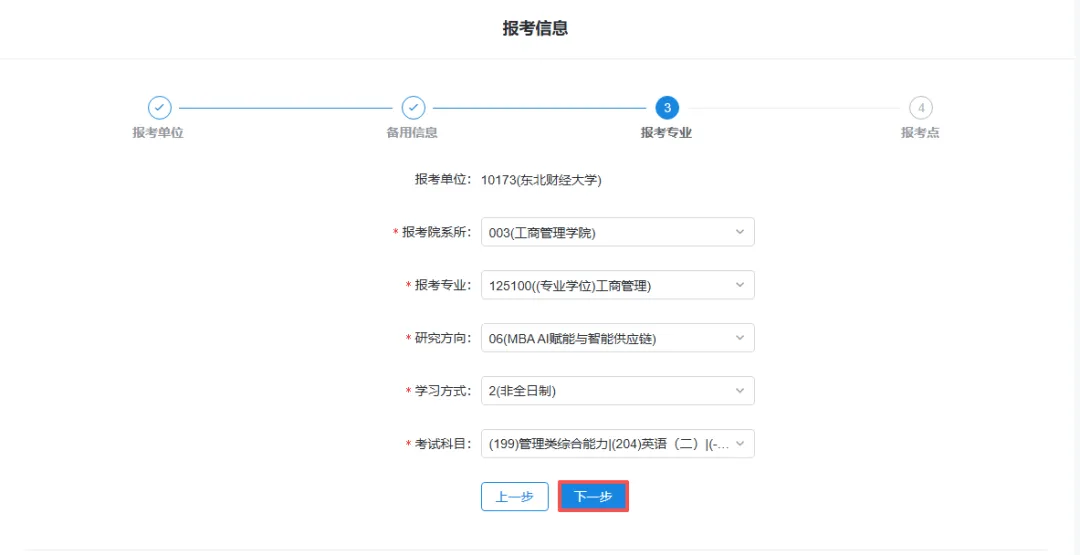
Task: Click the 研究方向 field label
Action: click(443, 338)
